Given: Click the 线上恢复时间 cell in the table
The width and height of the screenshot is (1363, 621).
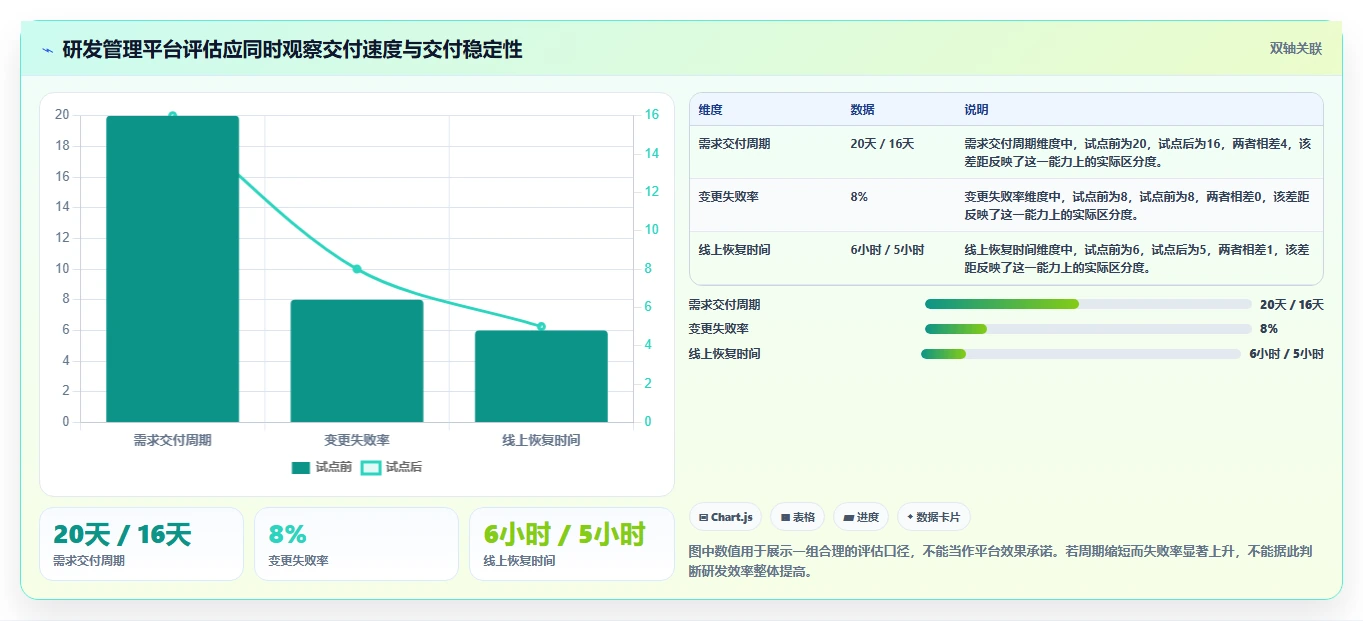Looking at the screenshot, I should pyautogui.click(x=734, y=250).
